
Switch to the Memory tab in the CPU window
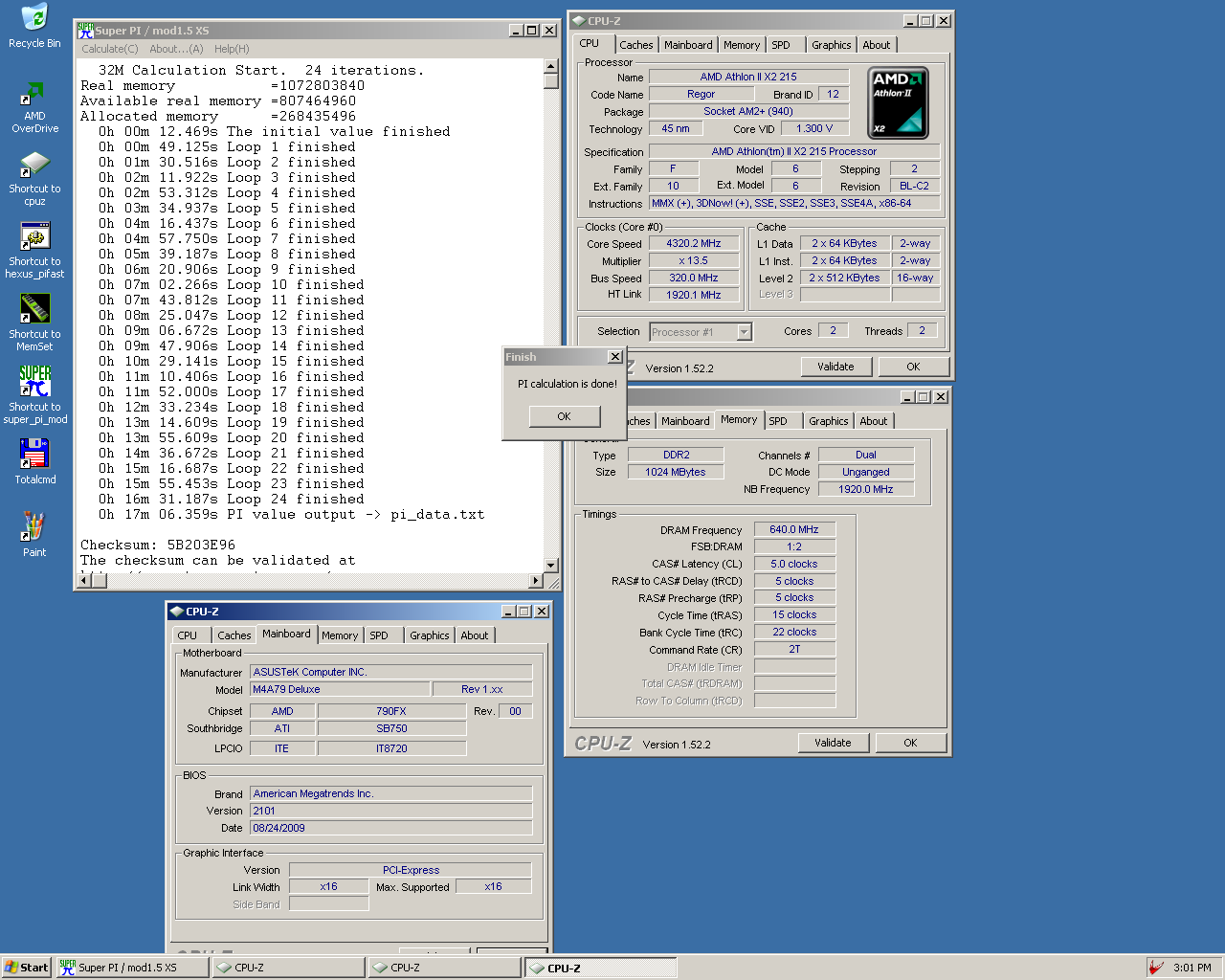pyautogui.click(x=742, y=45)
